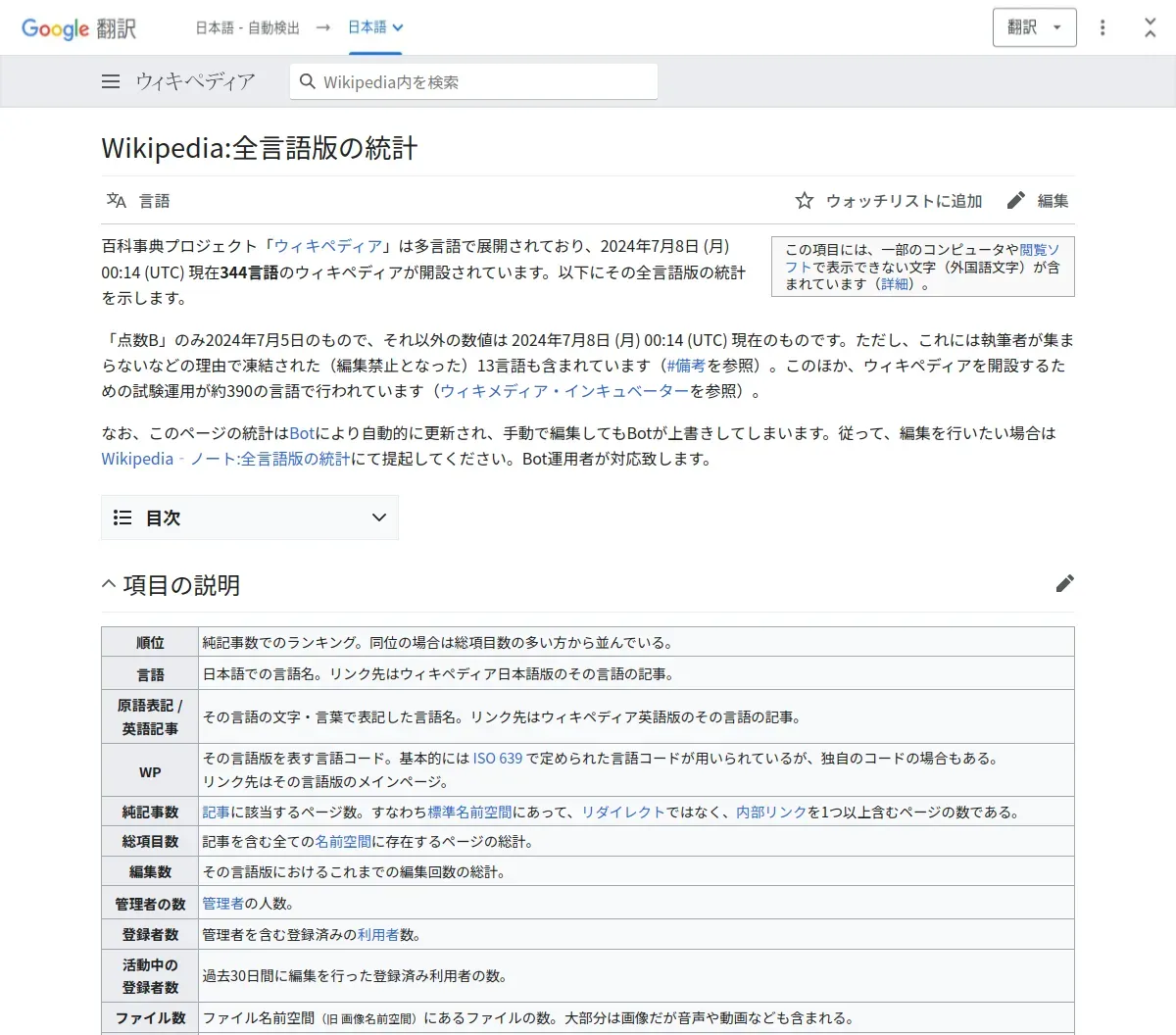Click the search magnifier icon
This screenshot has height=1035, width=1176.
308,81
